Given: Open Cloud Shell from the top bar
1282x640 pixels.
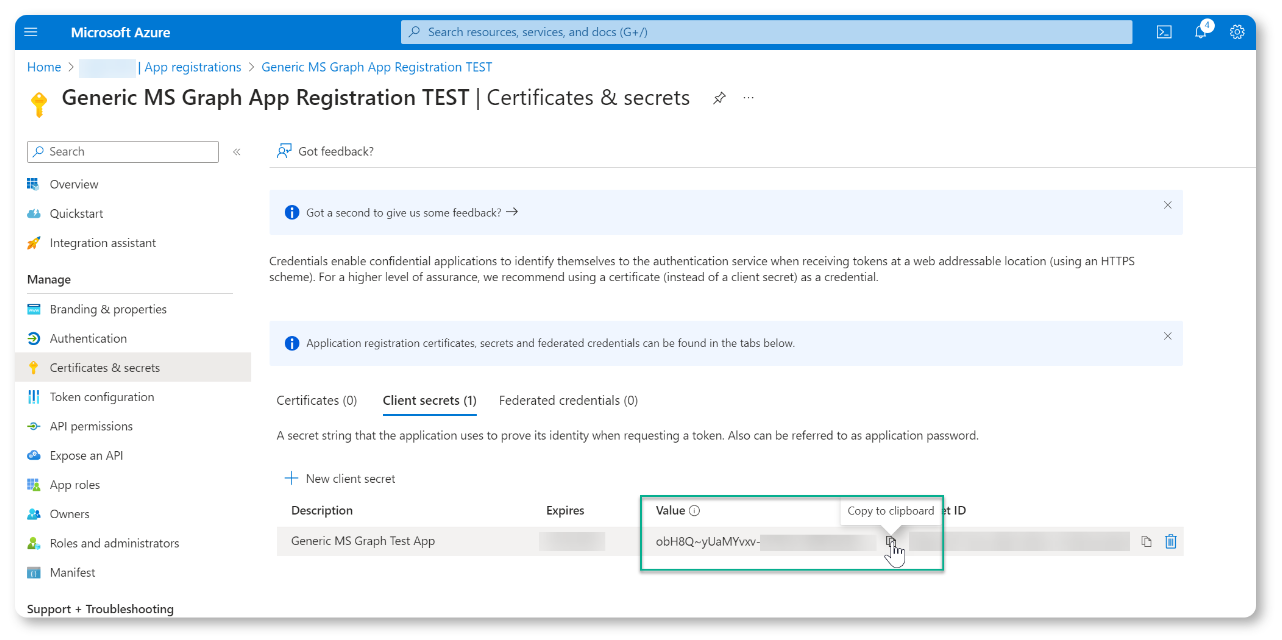Looking at the screenshot, I should click(1164, 32).
